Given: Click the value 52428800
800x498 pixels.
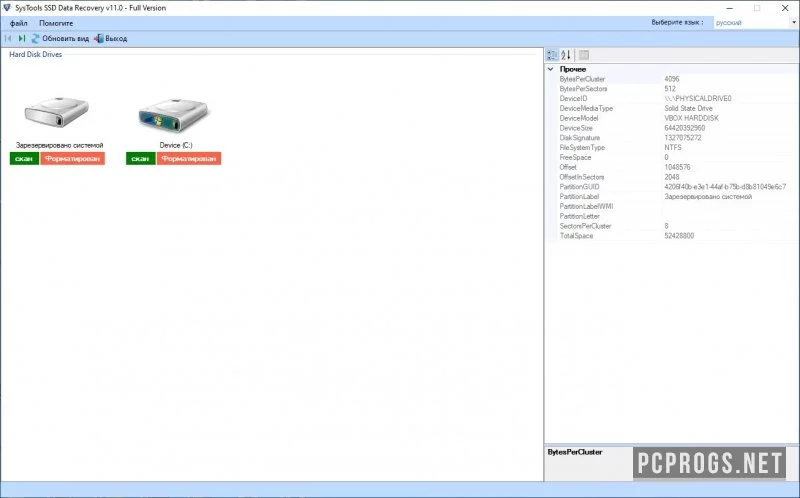Looking at the screenshot, I should point(679,236).
